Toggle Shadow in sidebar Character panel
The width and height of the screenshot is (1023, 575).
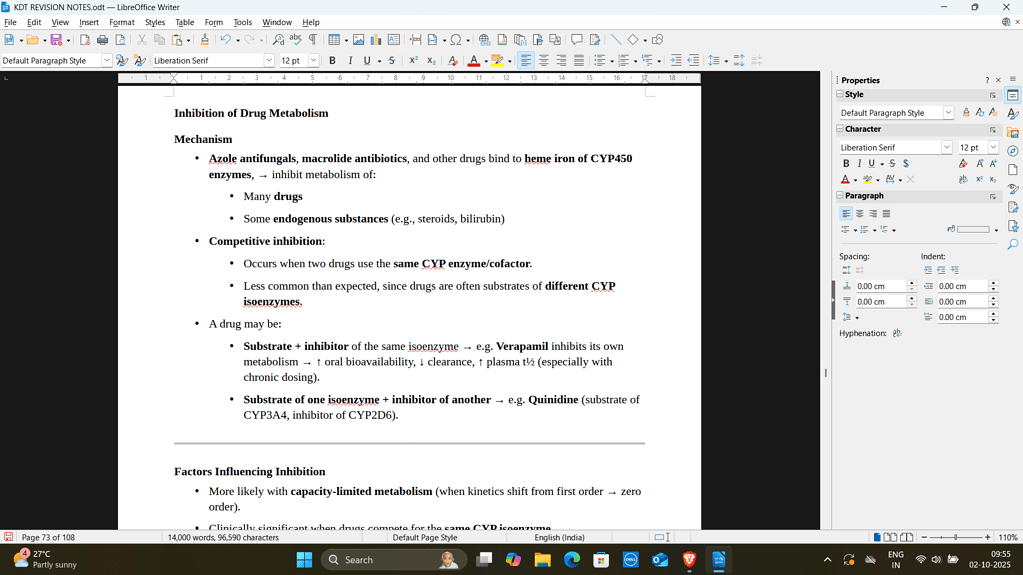click(906, 163)
